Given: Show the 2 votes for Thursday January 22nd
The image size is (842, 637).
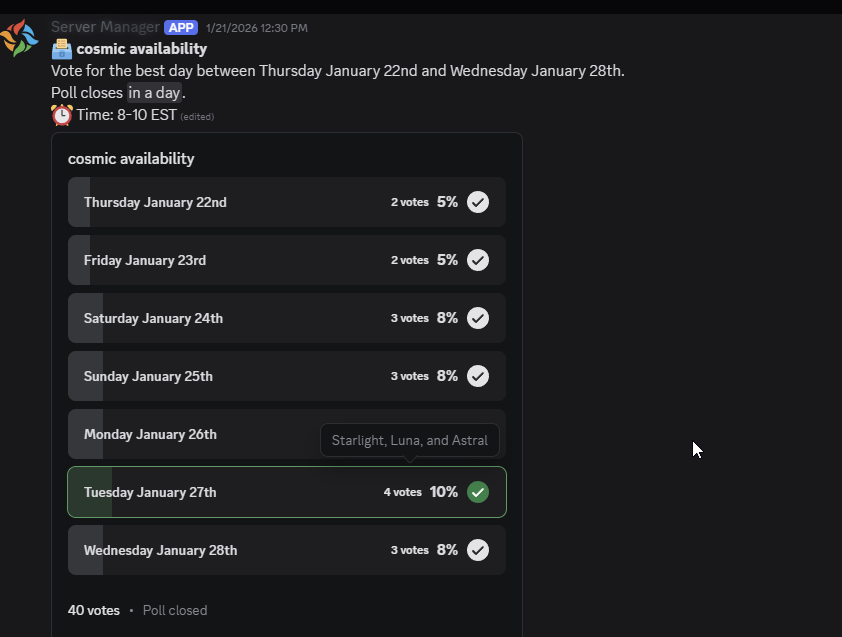Looking at the screenshot, I should pyautogui.click(x=409, y=202).
